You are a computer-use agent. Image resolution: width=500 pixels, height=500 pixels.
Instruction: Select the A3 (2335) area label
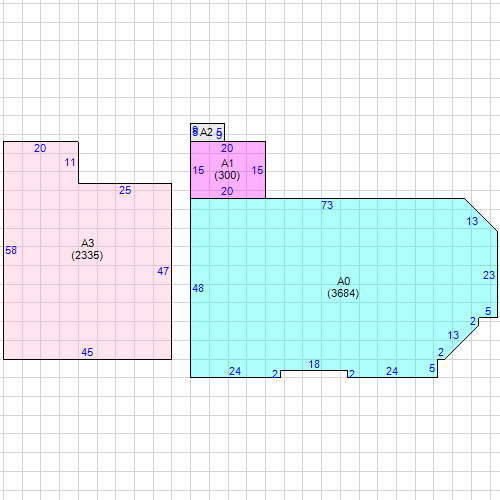tap(87, 249)
